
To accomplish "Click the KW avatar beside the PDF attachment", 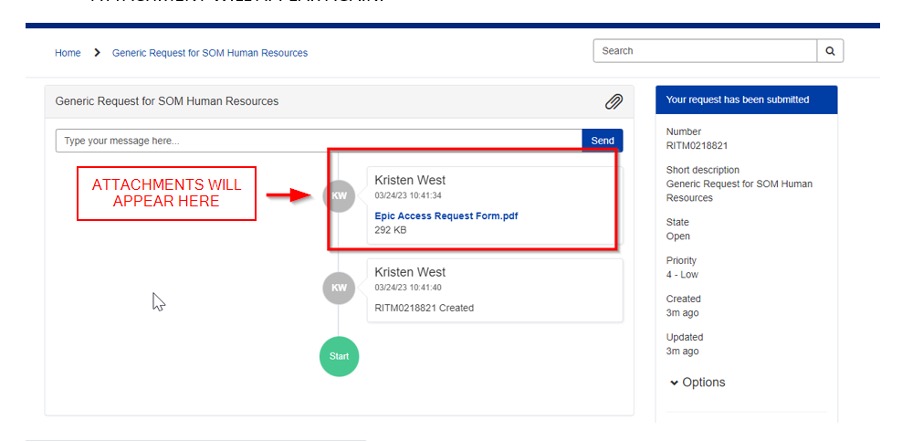I will tap(339, 196).
